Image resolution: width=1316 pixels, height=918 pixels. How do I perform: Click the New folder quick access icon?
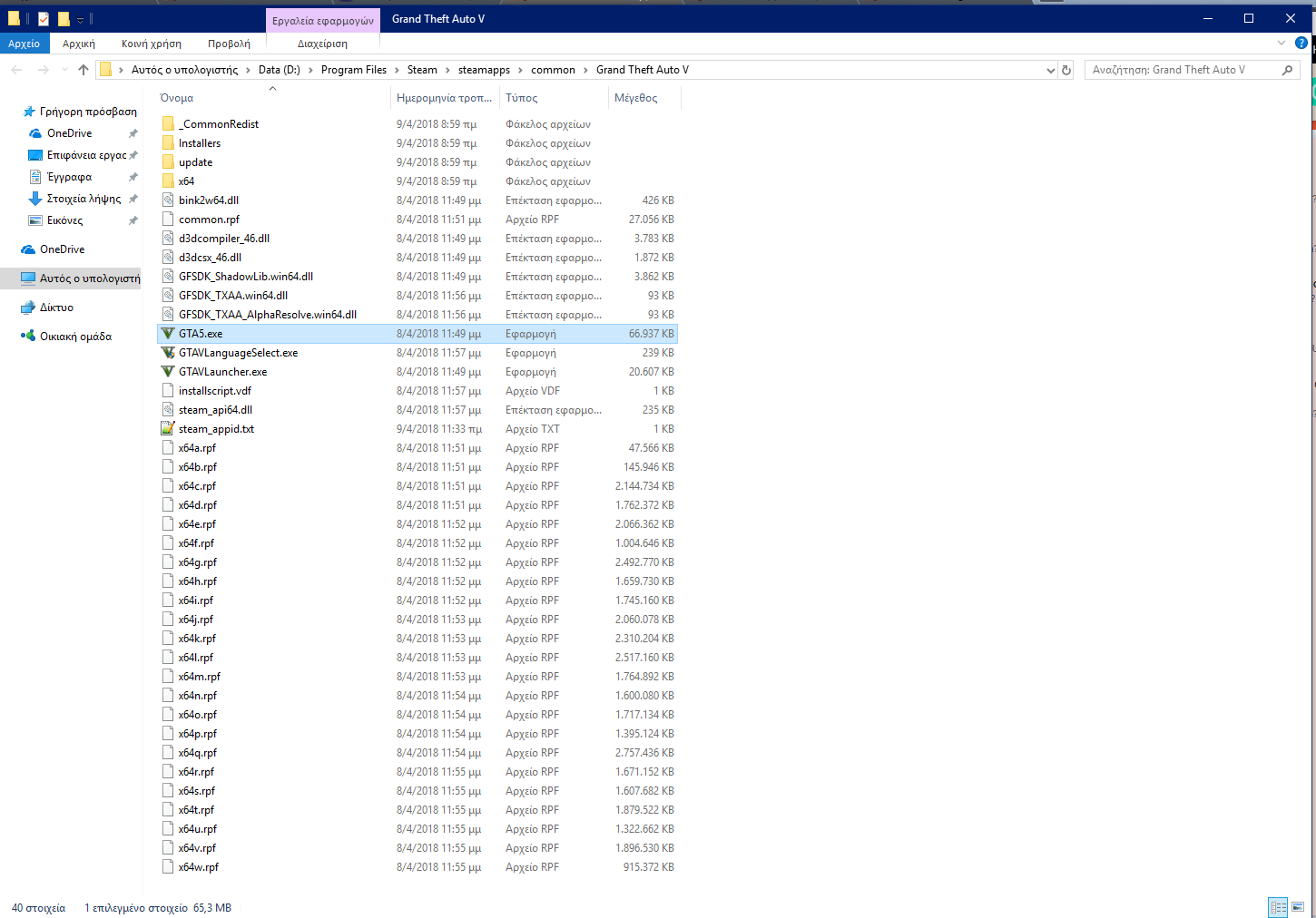64,18
